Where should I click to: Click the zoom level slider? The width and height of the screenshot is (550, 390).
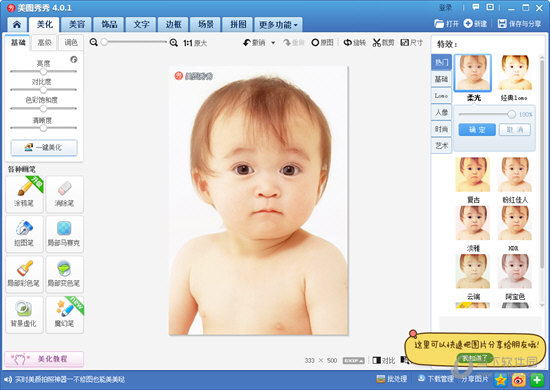(135, 42)
